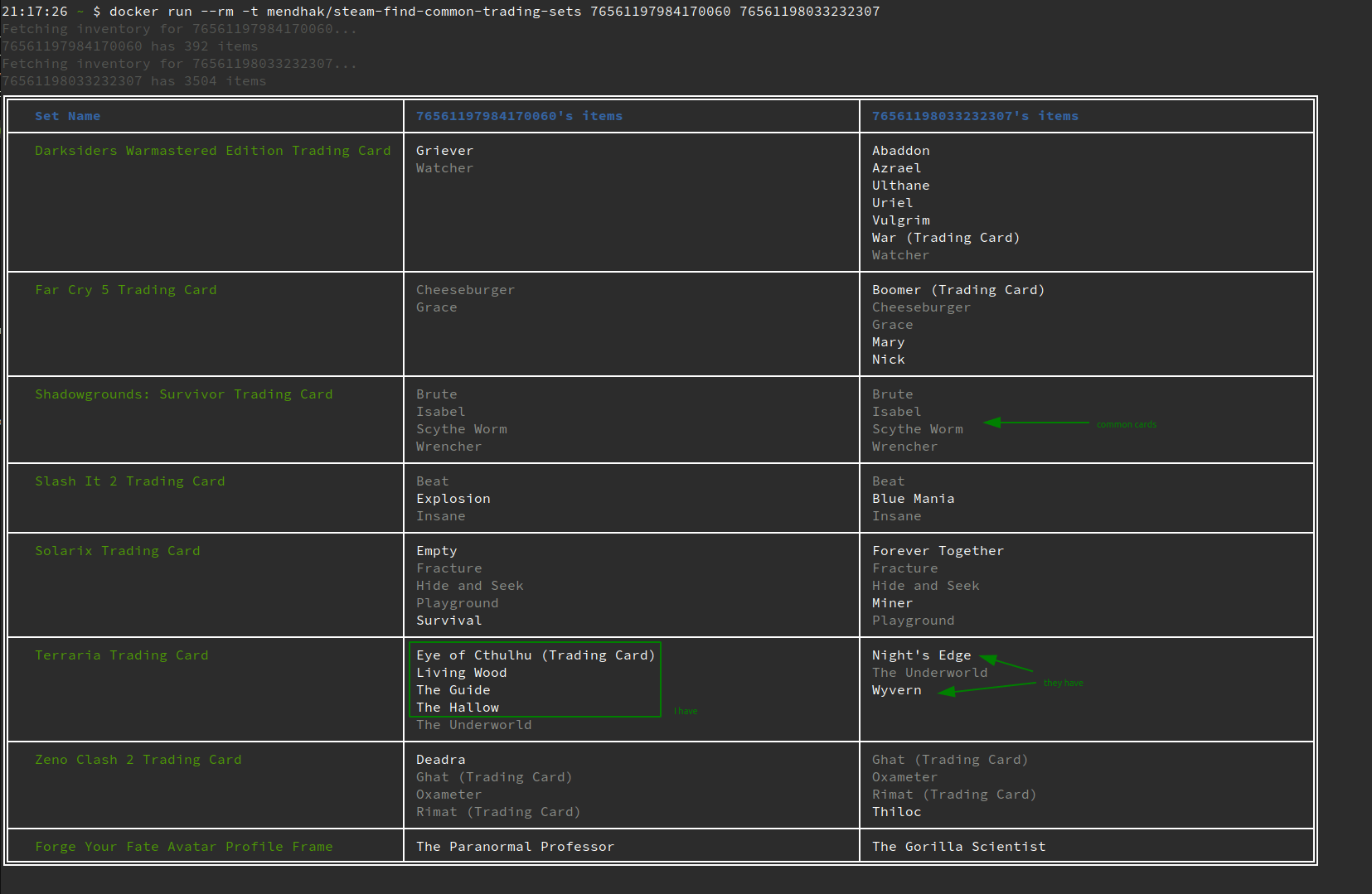
Task: Click the Set Name column header
Action: click(x=67, y=116)
